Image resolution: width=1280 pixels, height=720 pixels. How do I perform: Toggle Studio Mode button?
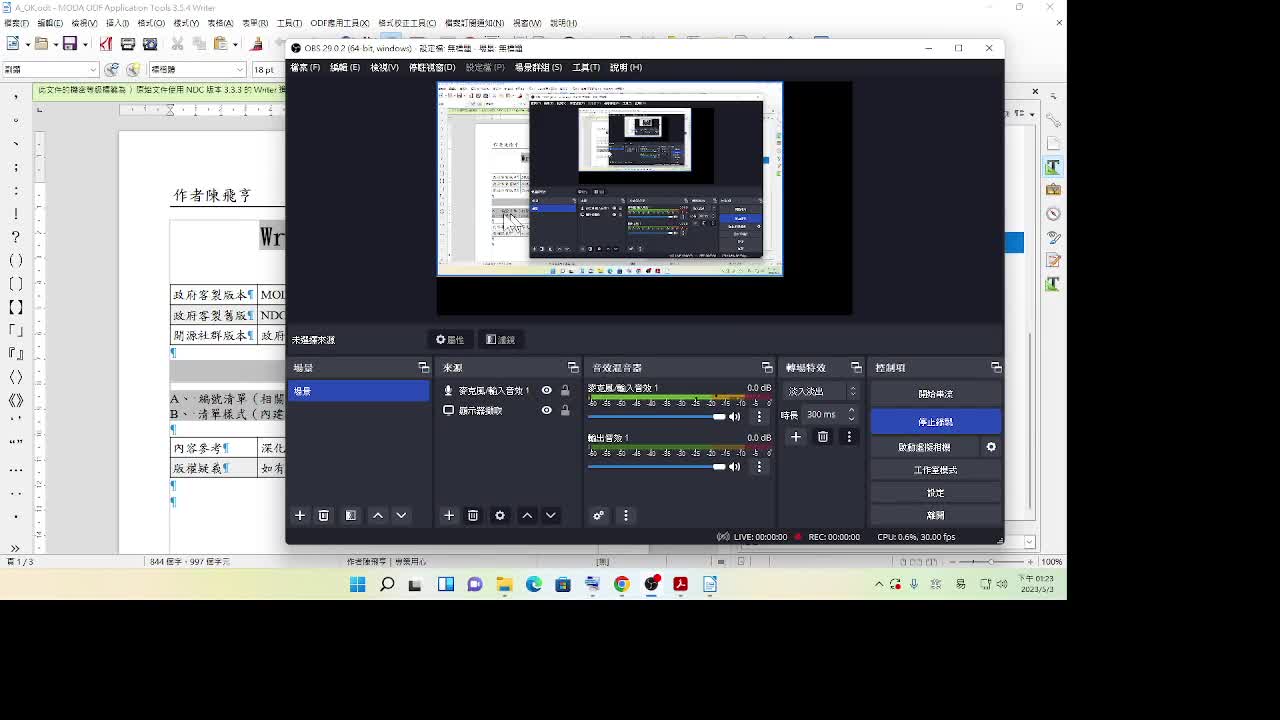point(935,470)
